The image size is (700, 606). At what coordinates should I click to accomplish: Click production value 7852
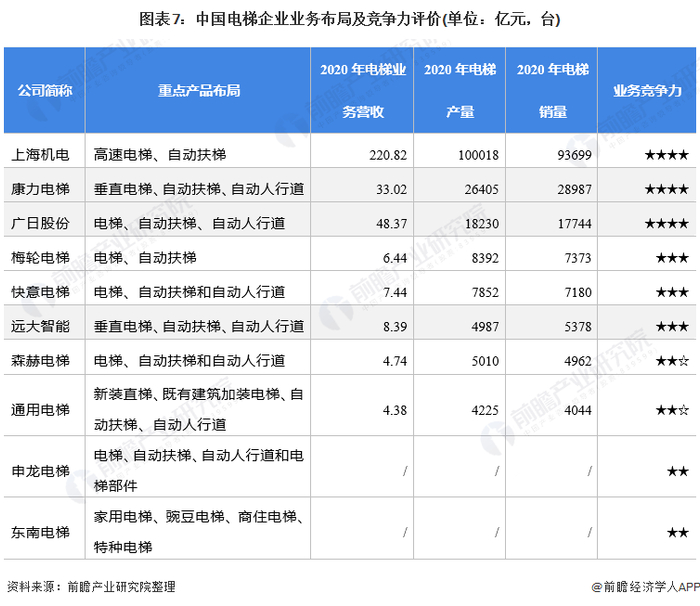coord(485,292)
